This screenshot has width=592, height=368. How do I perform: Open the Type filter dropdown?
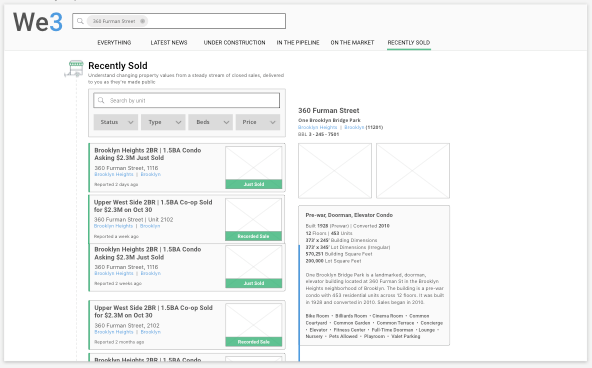pyautogui.click(x=163, y=122)
